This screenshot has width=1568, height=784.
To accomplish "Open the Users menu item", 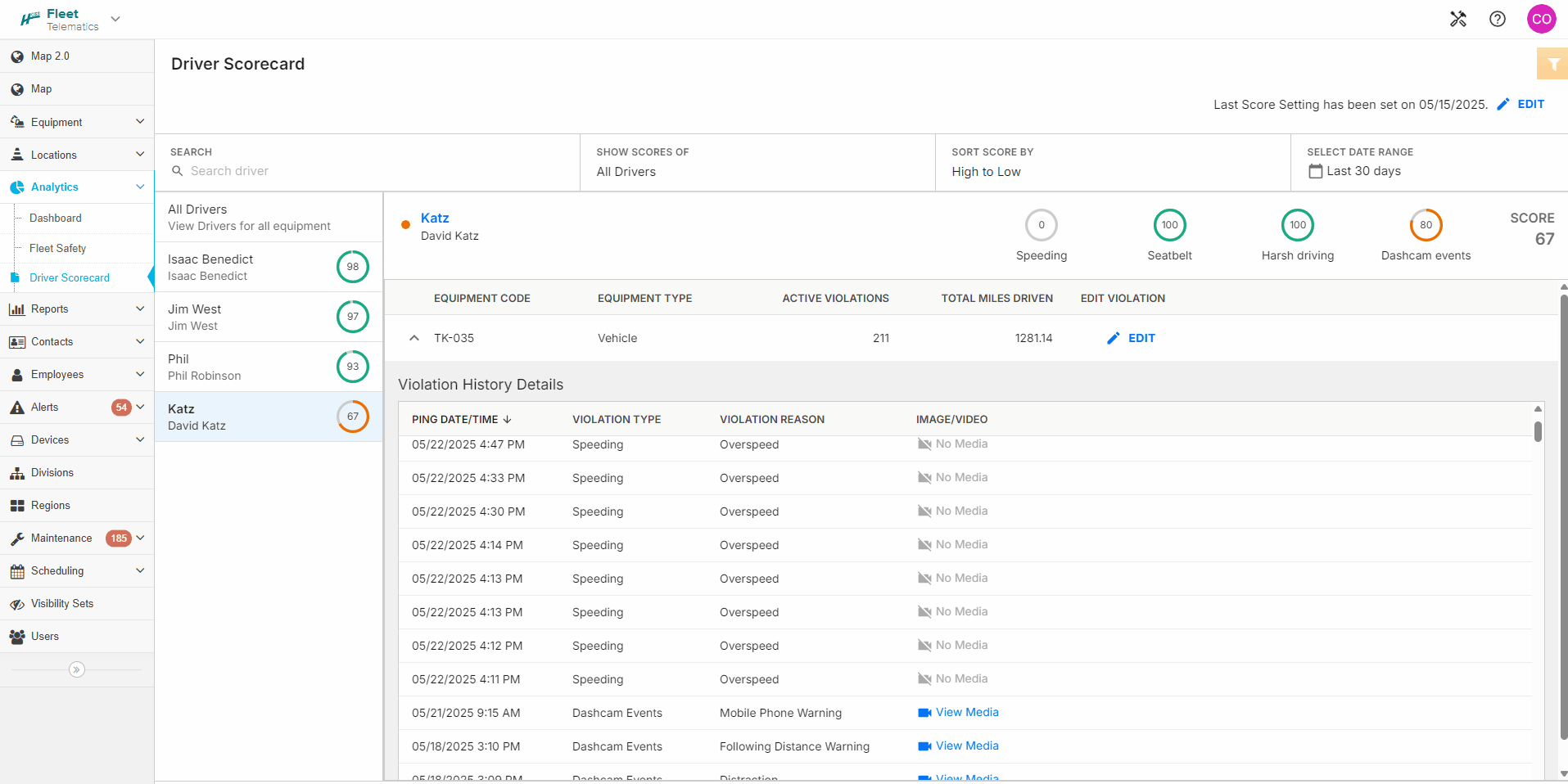I will pos(77,637).
